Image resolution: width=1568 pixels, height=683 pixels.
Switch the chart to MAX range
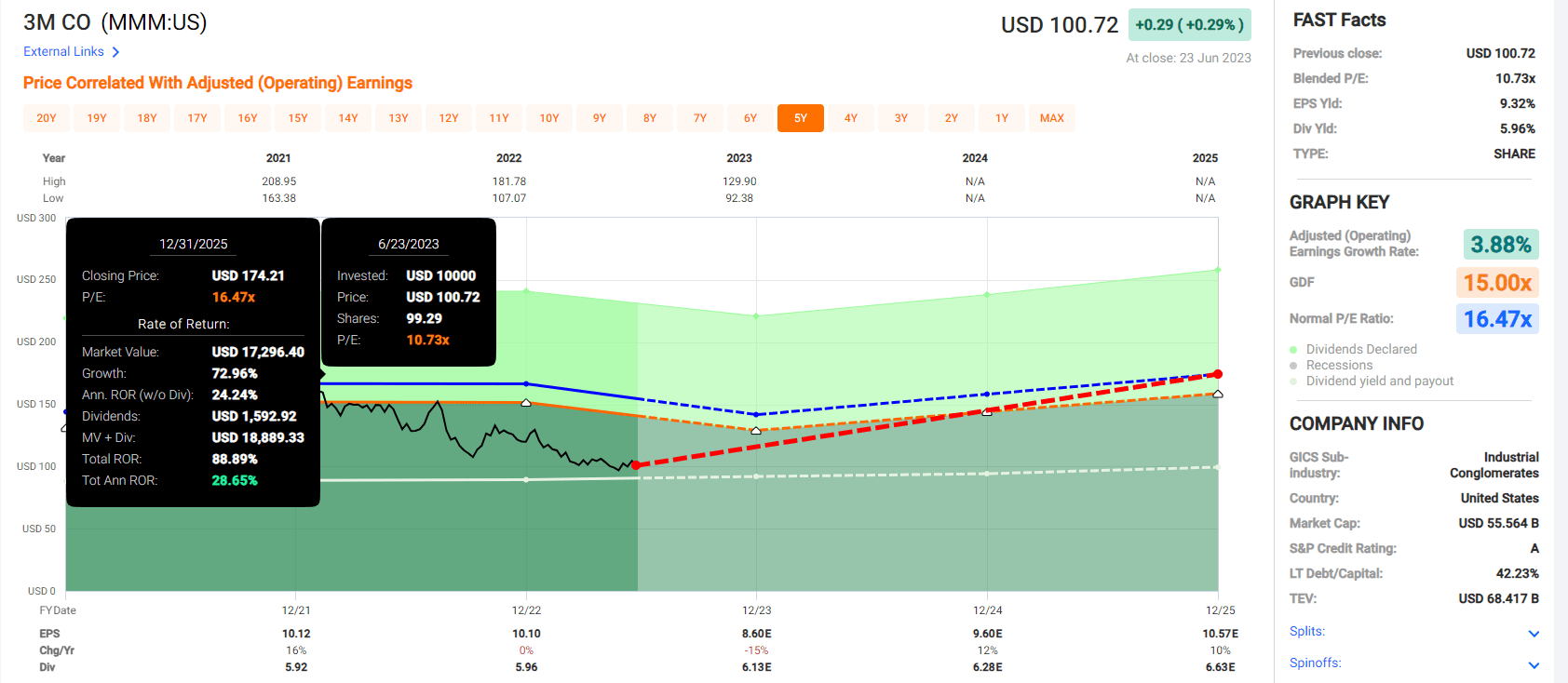tap(1052, 118)
